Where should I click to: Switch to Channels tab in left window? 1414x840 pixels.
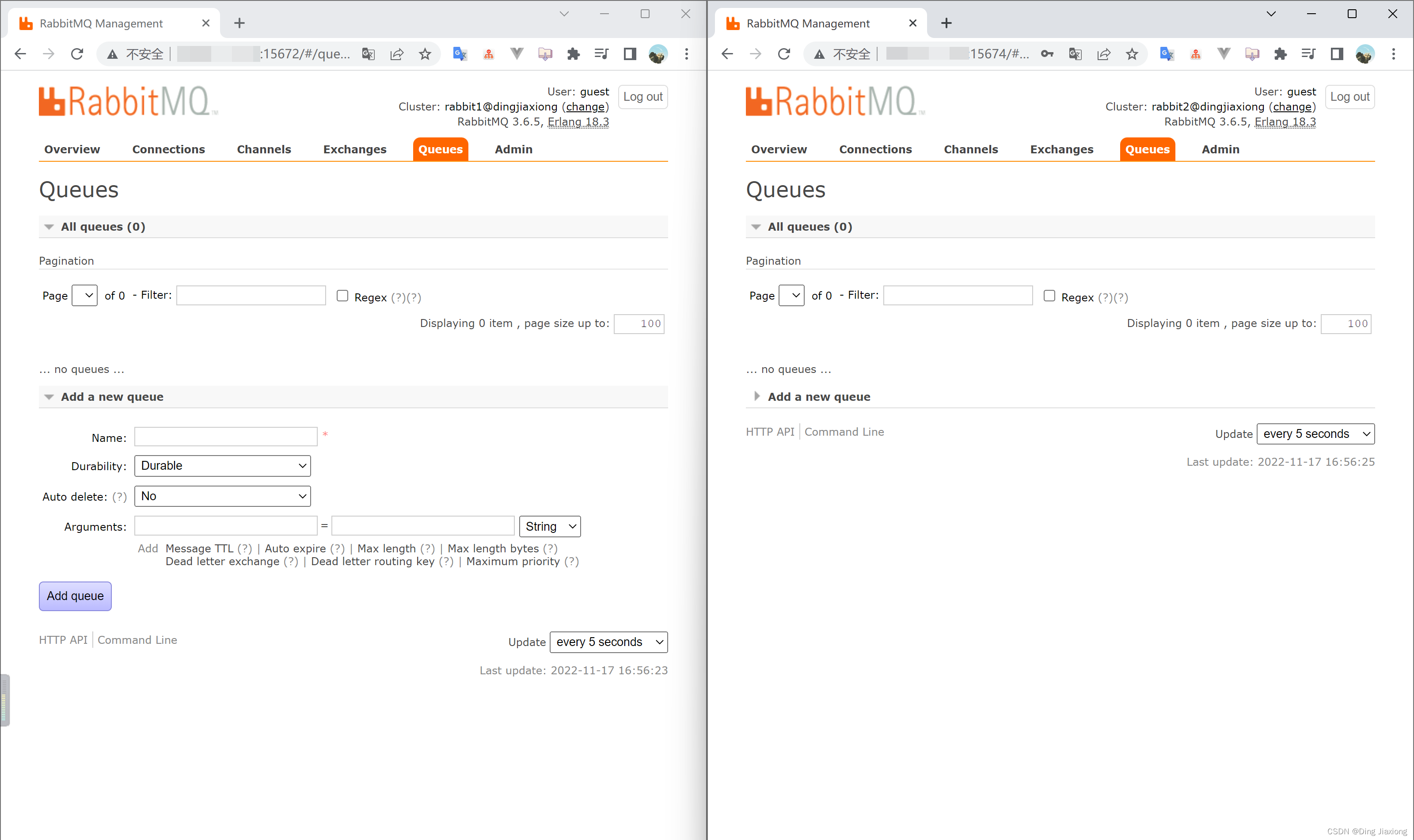click(264, 149)
